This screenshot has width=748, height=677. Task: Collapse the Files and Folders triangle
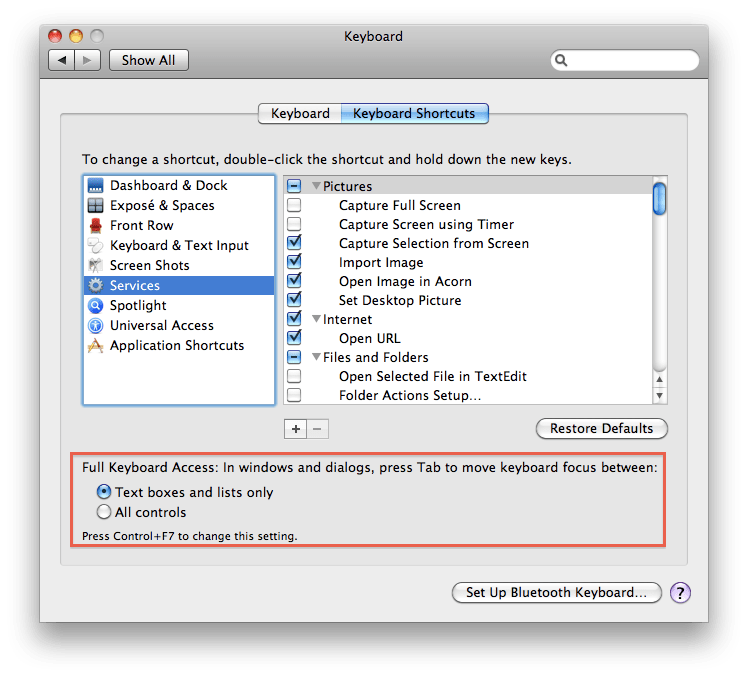pos(316,357)
